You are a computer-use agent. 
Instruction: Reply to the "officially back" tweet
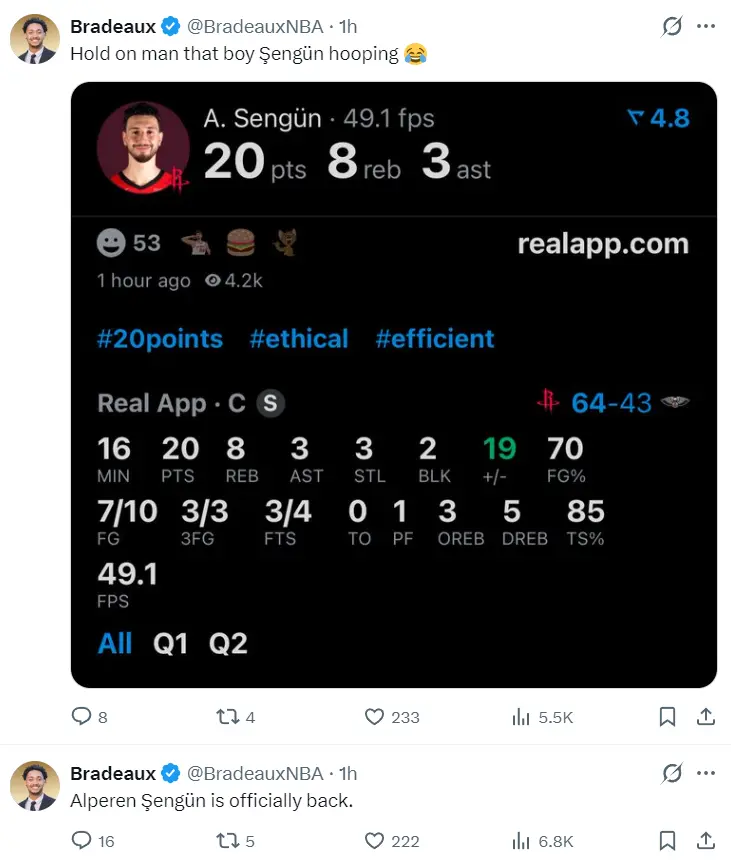click(82, 841)
